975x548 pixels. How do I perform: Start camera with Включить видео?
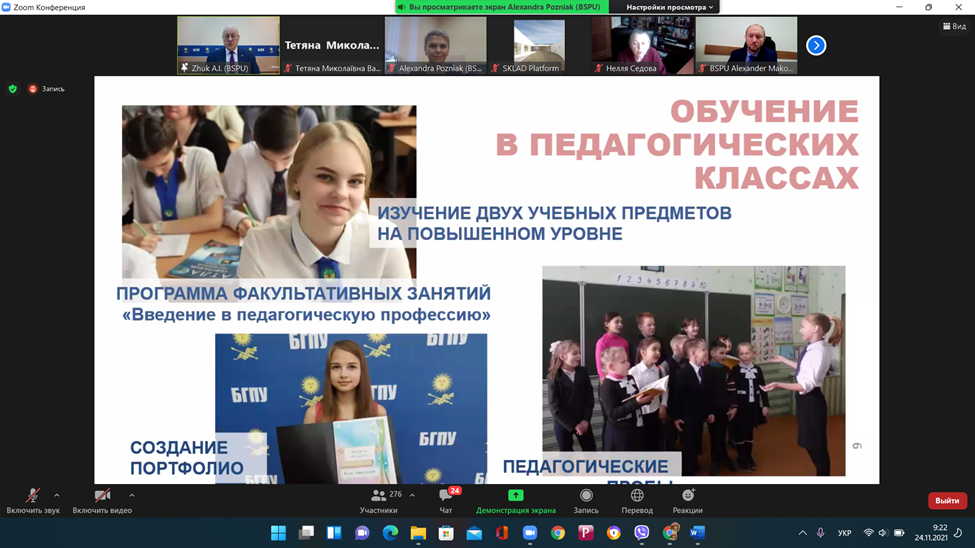102,501
